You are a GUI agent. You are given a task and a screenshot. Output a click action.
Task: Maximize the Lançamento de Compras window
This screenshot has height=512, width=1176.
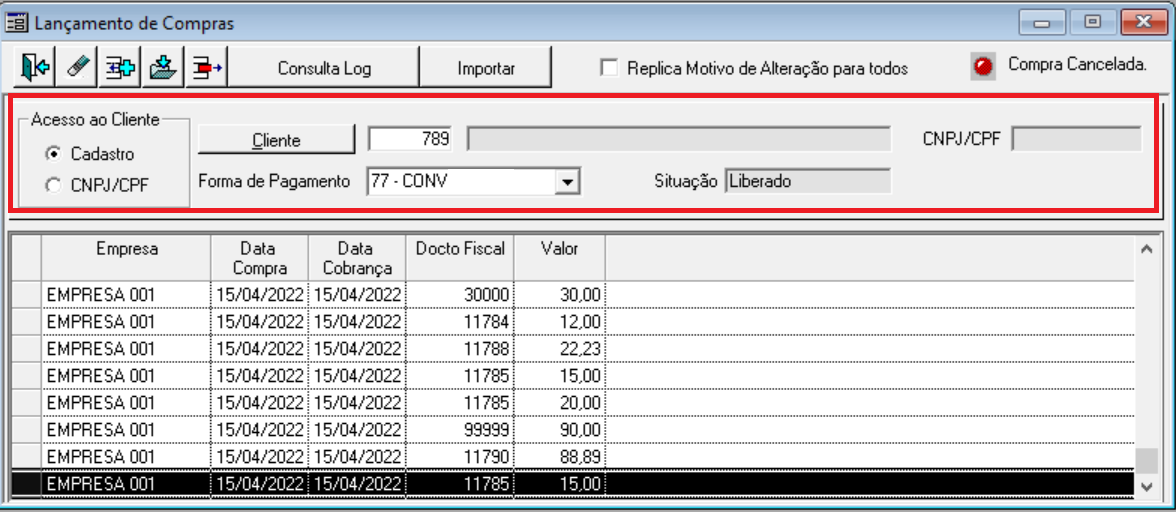click(x=1092, y=23)
